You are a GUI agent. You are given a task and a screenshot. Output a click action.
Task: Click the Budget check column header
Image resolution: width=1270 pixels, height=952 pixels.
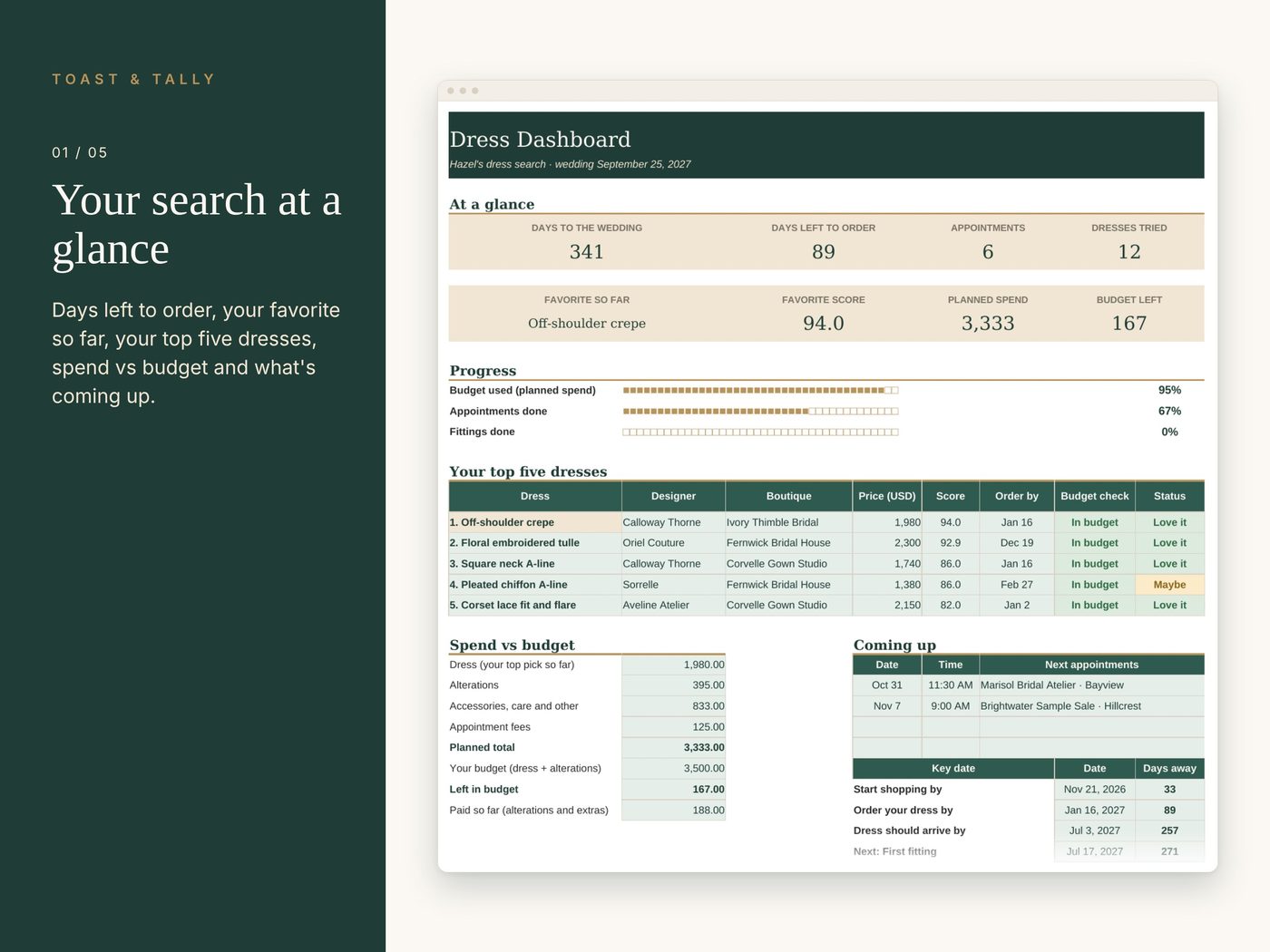click(1095, 497)
